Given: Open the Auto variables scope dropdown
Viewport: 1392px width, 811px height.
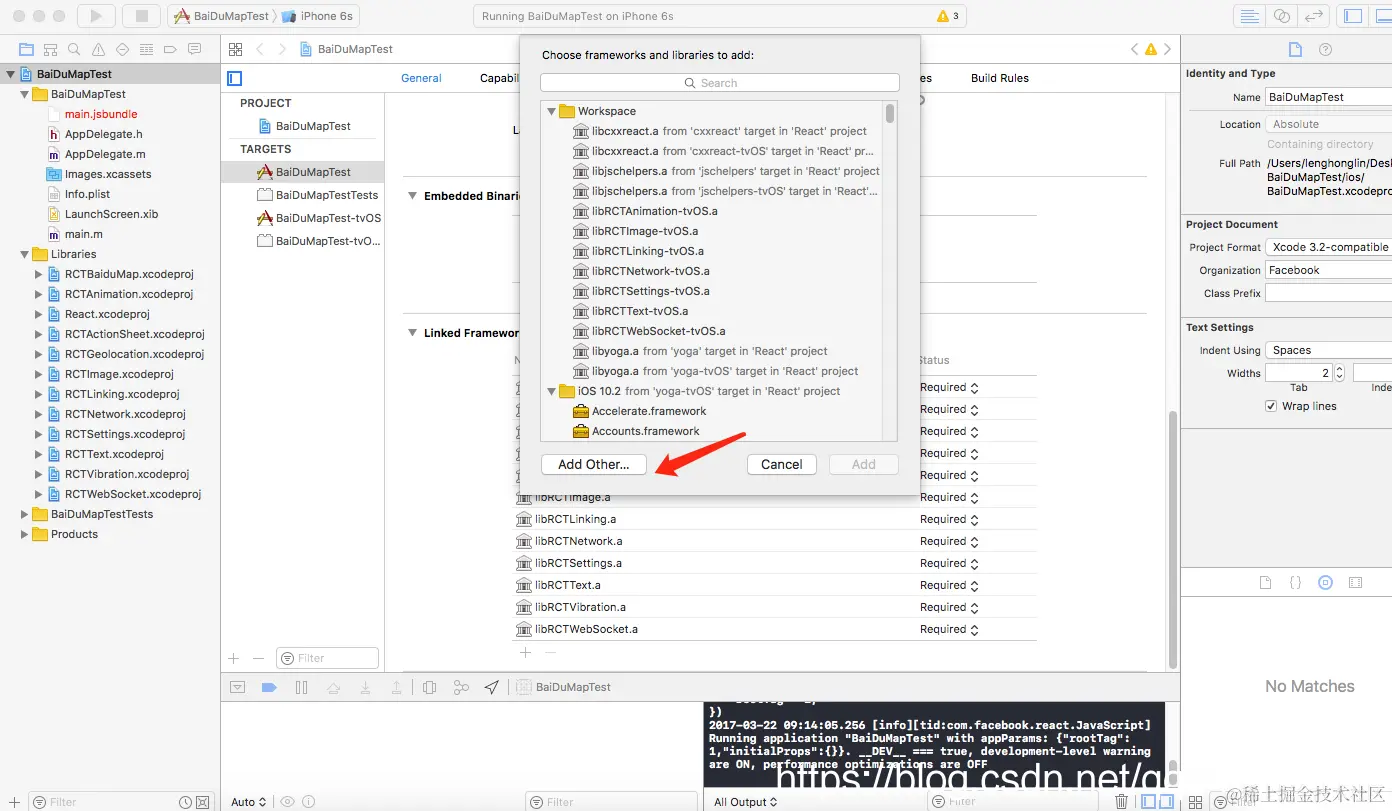Looking at the screenshot, I should point(249,801).
